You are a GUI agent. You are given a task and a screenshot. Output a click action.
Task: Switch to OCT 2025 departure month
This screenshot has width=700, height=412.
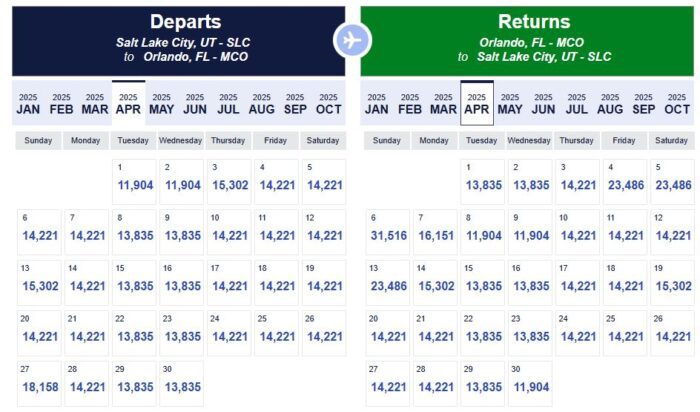tap(328, 103)
